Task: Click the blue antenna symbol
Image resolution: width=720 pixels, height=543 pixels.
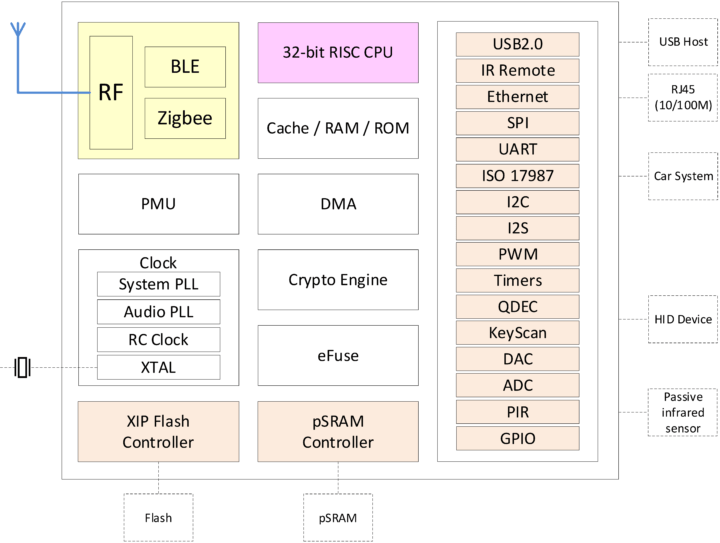Action: (x=18, y=30)
